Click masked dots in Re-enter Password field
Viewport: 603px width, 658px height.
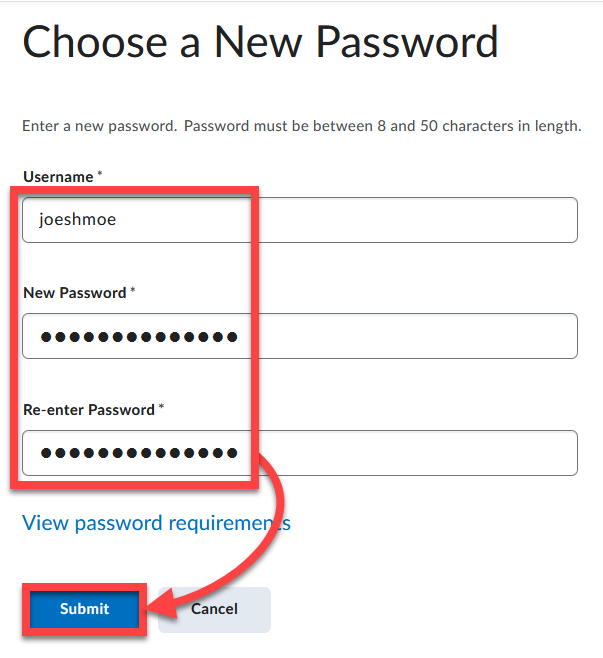(139, 453)
